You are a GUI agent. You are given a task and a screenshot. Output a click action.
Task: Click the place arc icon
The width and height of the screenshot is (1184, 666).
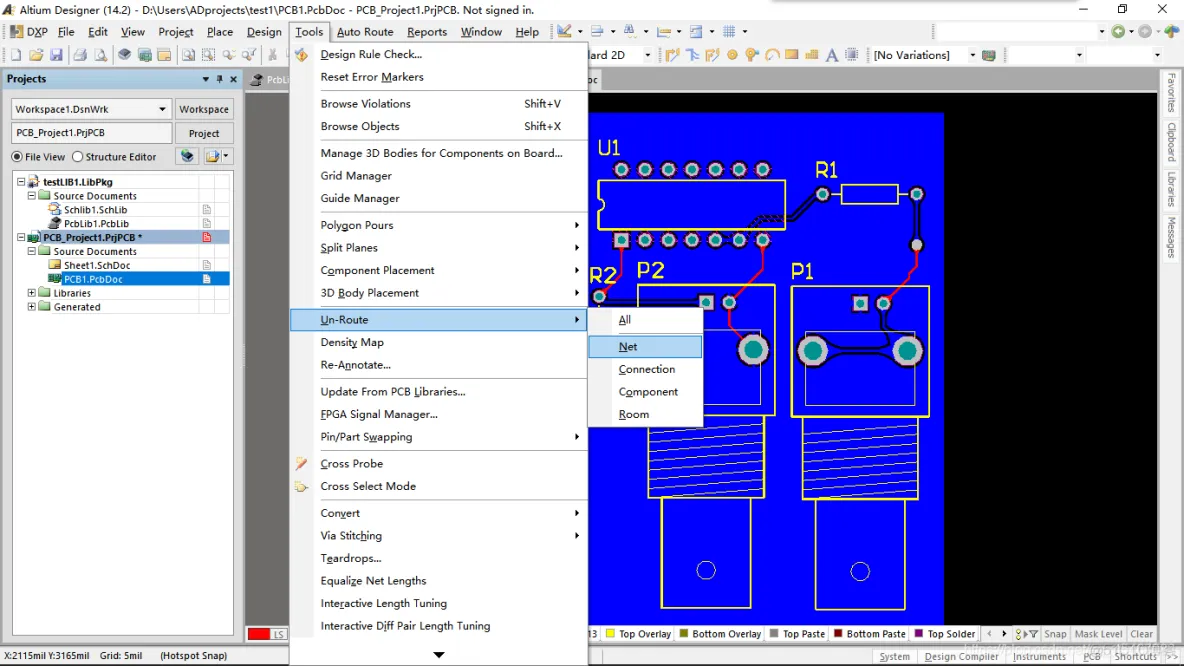click(x=772, y=55)
